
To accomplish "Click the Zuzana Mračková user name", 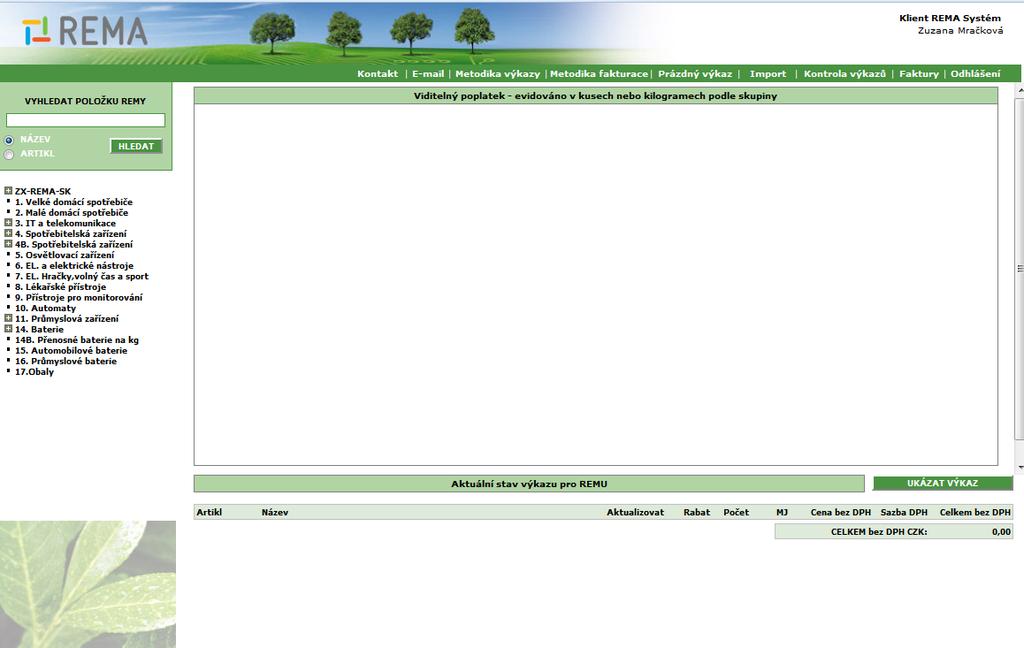I will click(960, 31).
